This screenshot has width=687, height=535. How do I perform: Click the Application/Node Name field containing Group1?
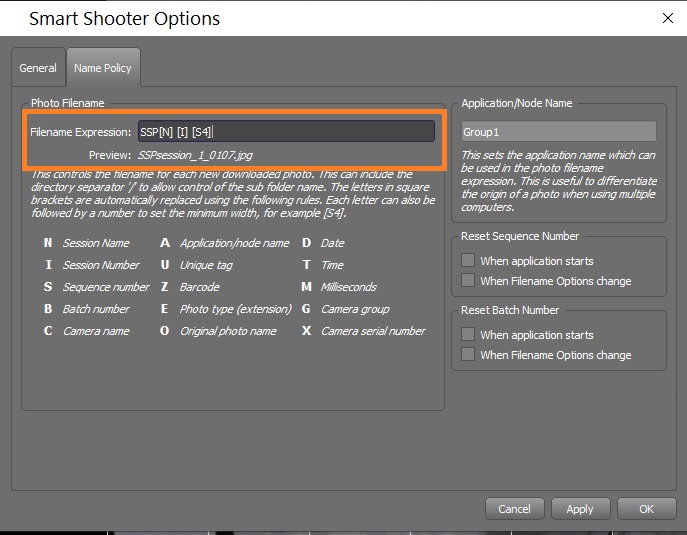tap(558, 131)
